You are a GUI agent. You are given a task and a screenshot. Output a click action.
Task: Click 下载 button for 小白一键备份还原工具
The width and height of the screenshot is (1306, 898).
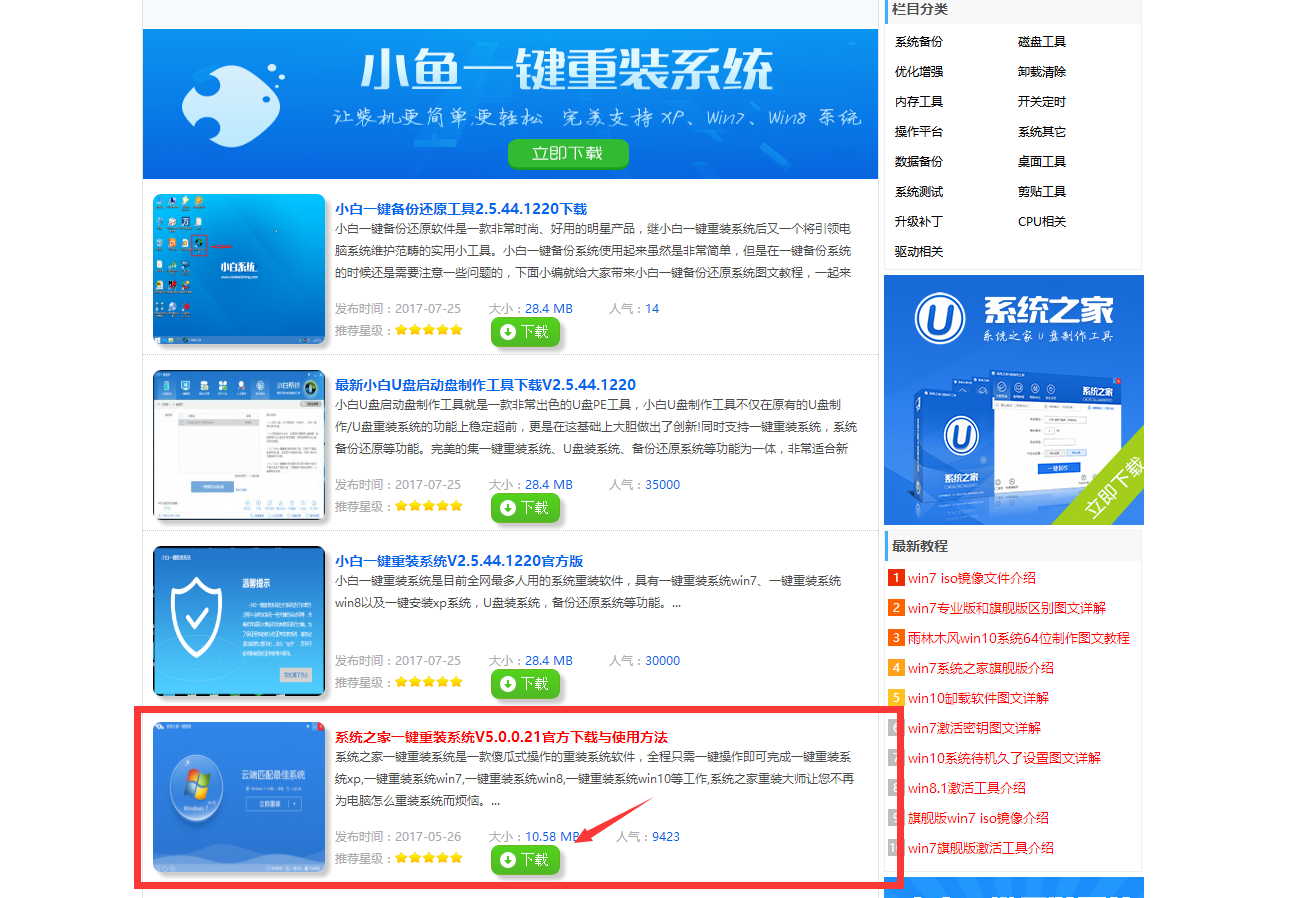coord(525,332)
